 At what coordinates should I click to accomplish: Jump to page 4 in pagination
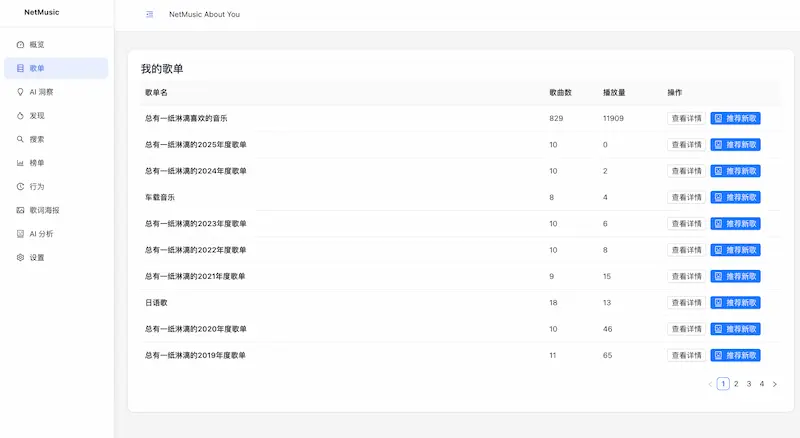click(761, 384)
